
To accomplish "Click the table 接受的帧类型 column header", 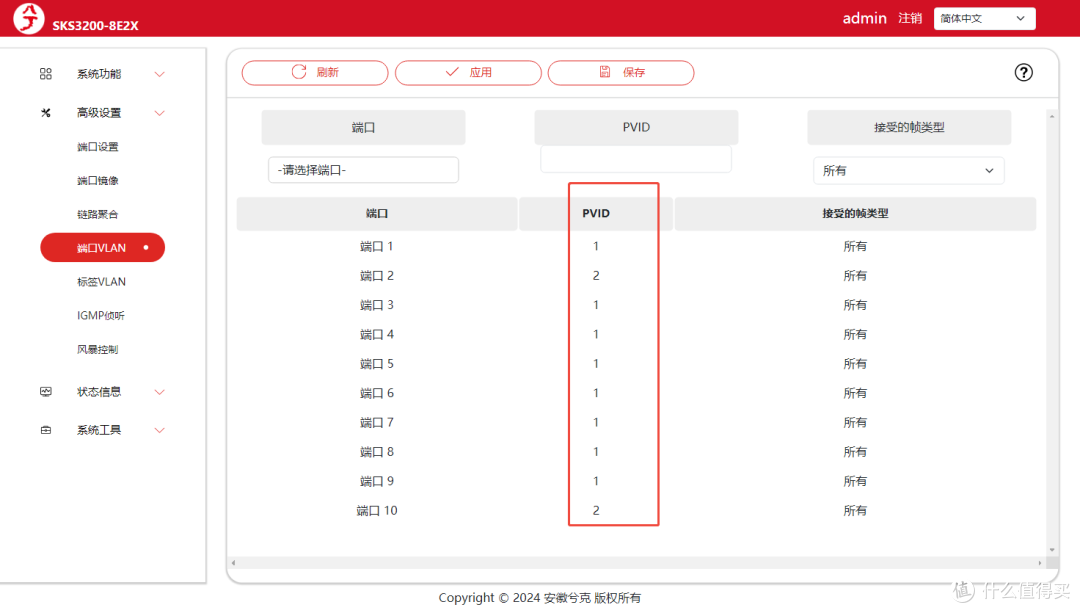I will pyautogui.click(x=855, y=214).
